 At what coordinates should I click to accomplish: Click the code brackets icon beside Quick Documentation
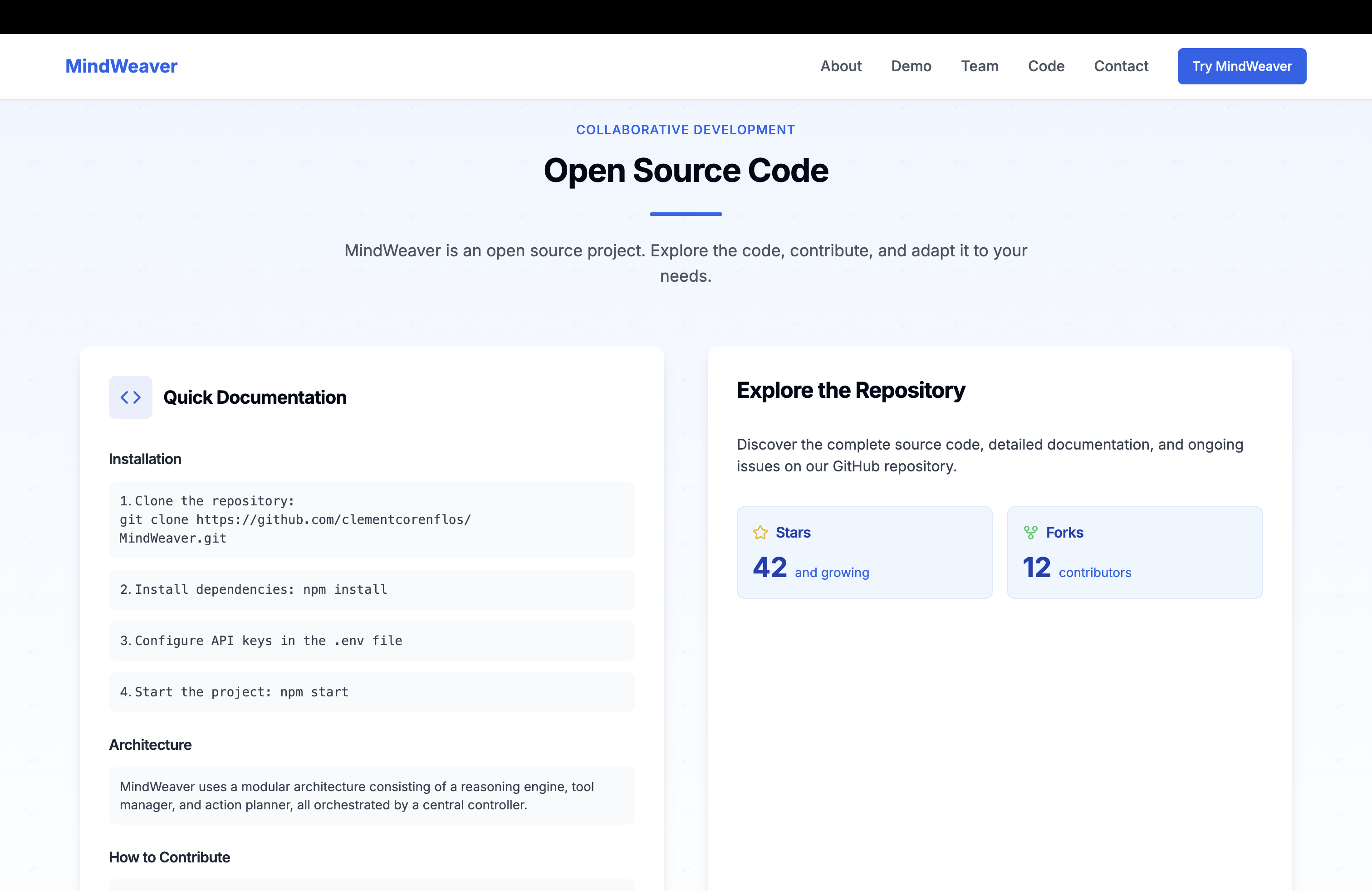point(130,397)
